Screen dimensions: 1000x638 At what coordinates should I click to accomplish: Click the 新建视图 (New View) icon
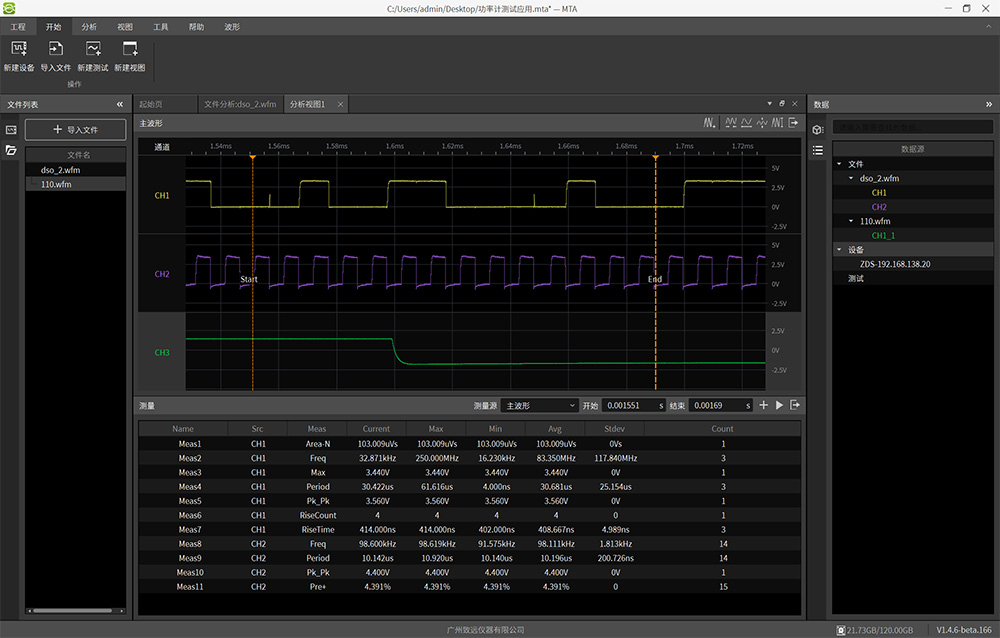pos(129,49)
